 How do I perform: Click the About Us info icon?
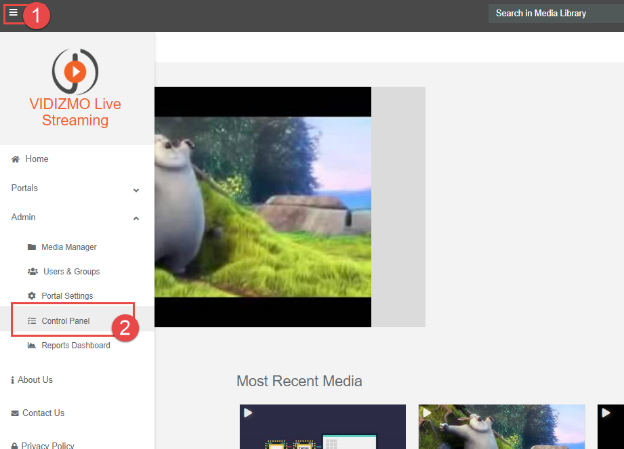12,380
